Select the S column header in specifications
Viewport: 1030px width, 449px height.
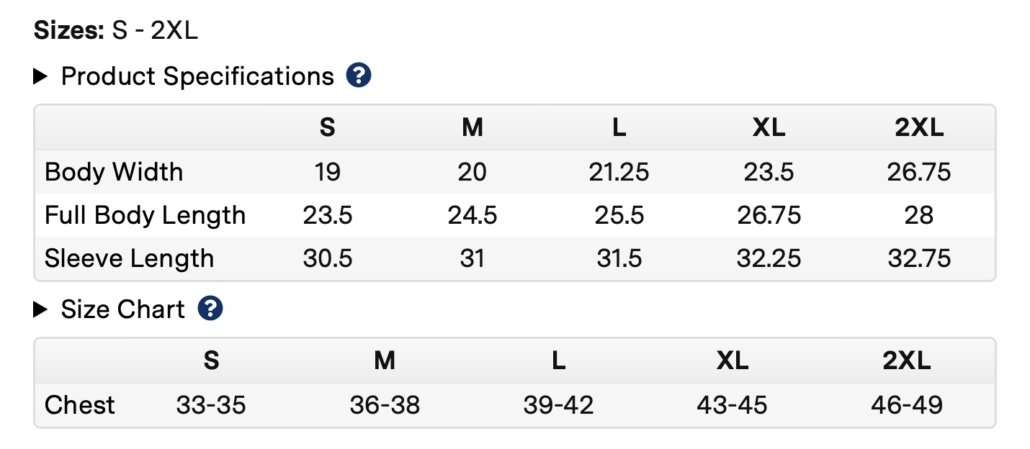(x=327, y=128)
